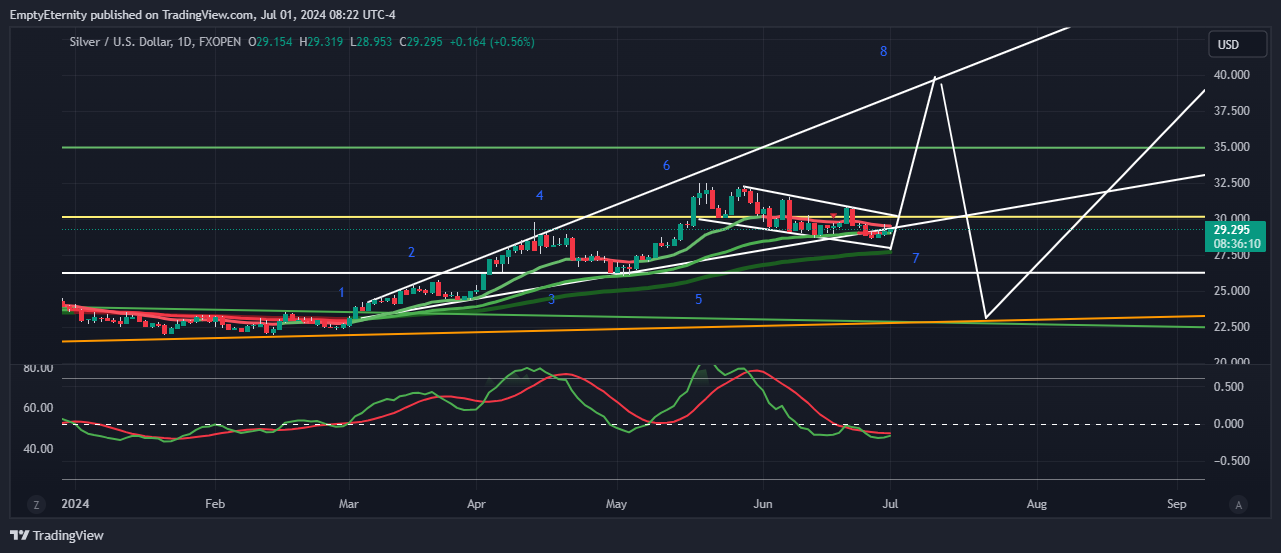Image resolution: width=1281 pixels, height=553 pixels.
Task: Toggle the A auto-scale icon
Action: (x=1239, y=505)
